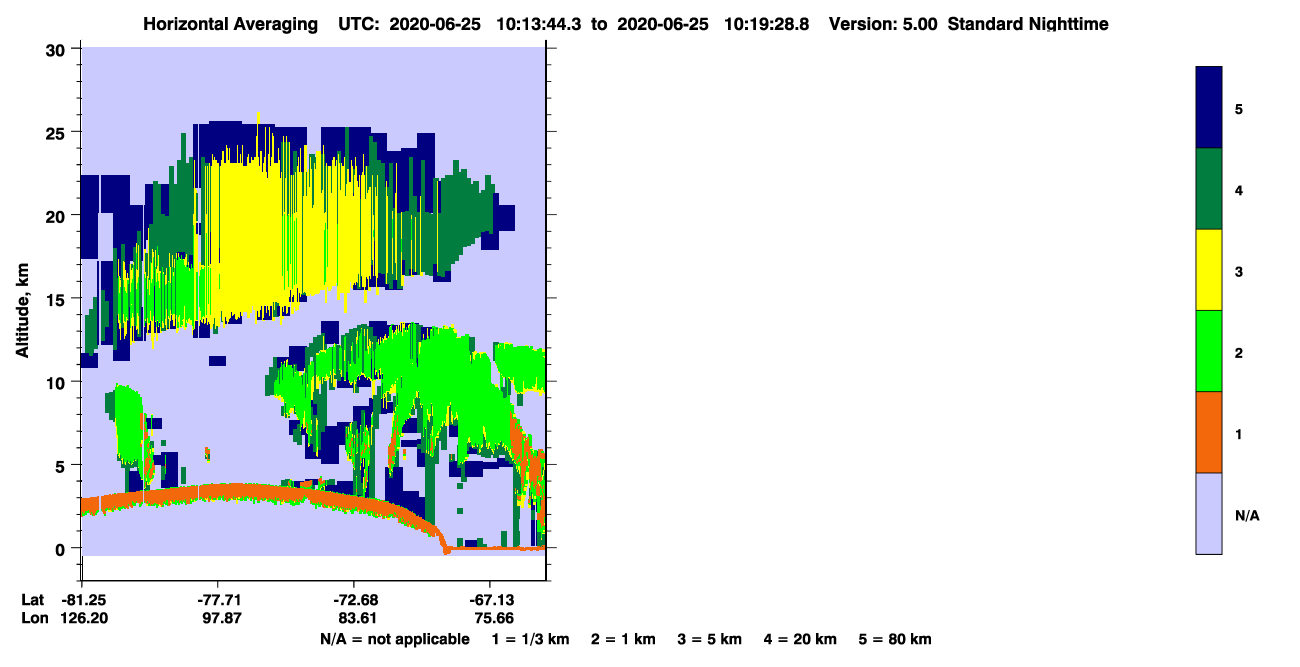Click legend text '2 = 1 km'
The width and height of the screenshot is (1300, 667).
point(623,639)
